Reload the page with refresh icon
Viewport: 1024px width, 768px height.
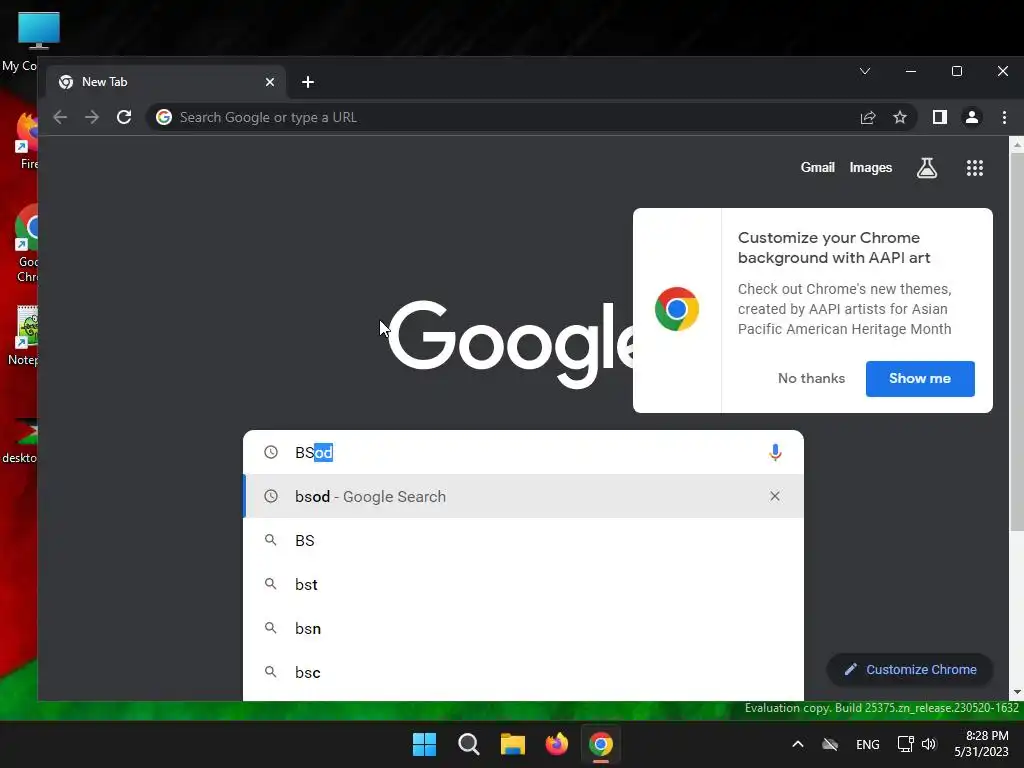click(124, 118)
